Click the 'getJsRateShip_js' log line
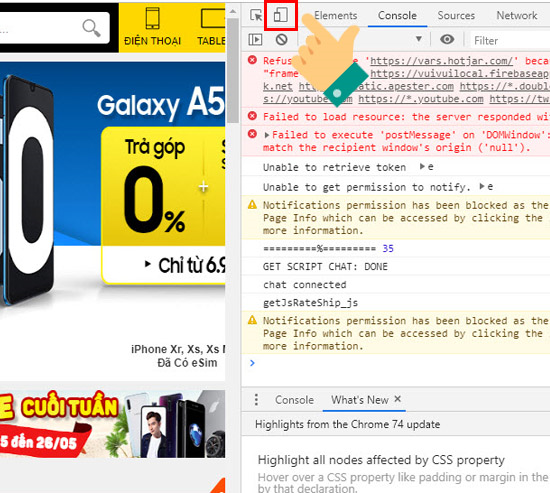Screen dimensions: 550x493 point(310,303)
